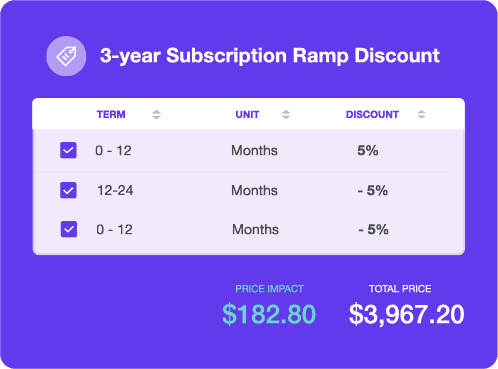Uncheck the first 0 - 12 row checkbox
498x369 pixels.
(68, 150)
